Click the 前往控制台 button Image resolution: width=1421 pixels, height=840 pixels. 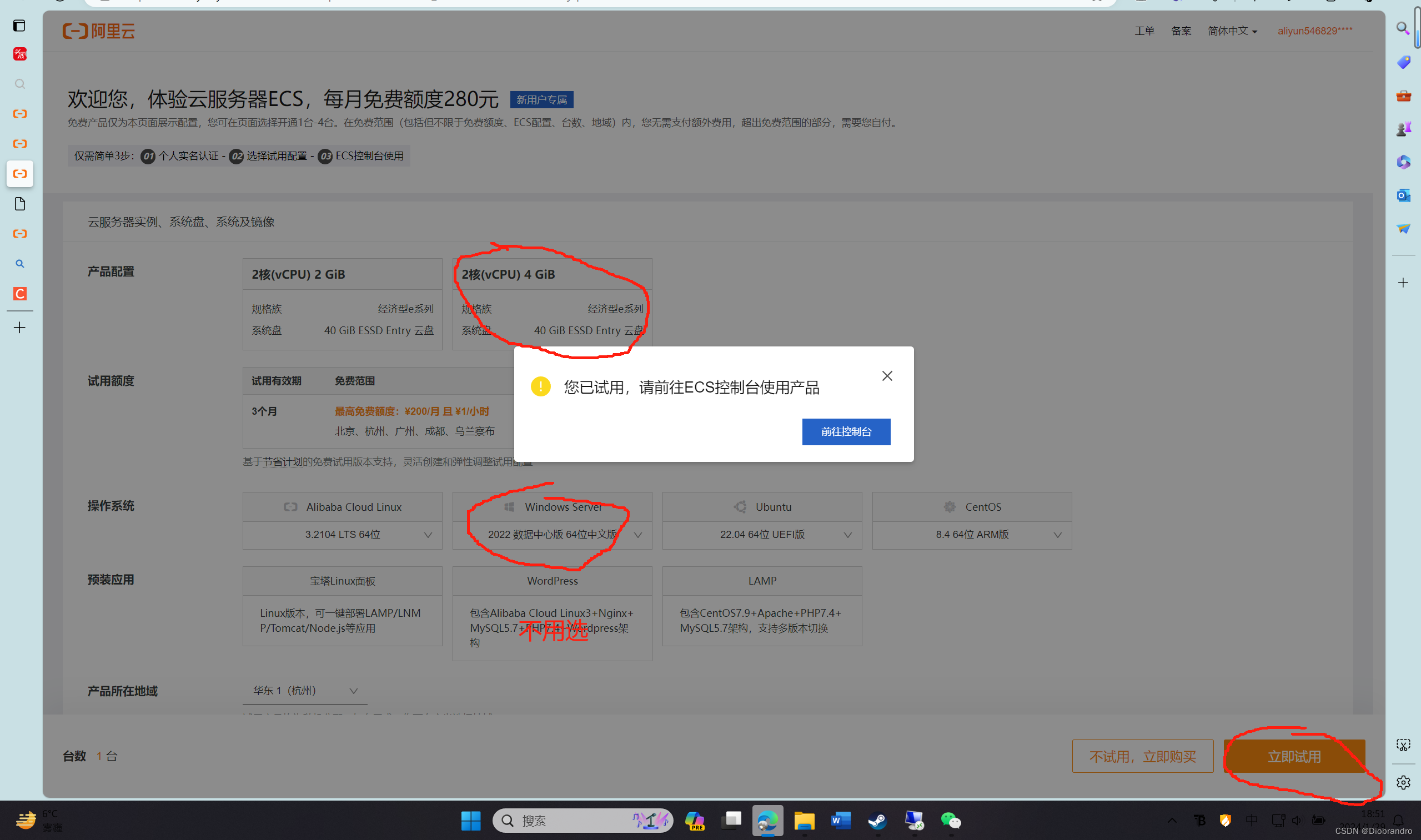(846, 432)
